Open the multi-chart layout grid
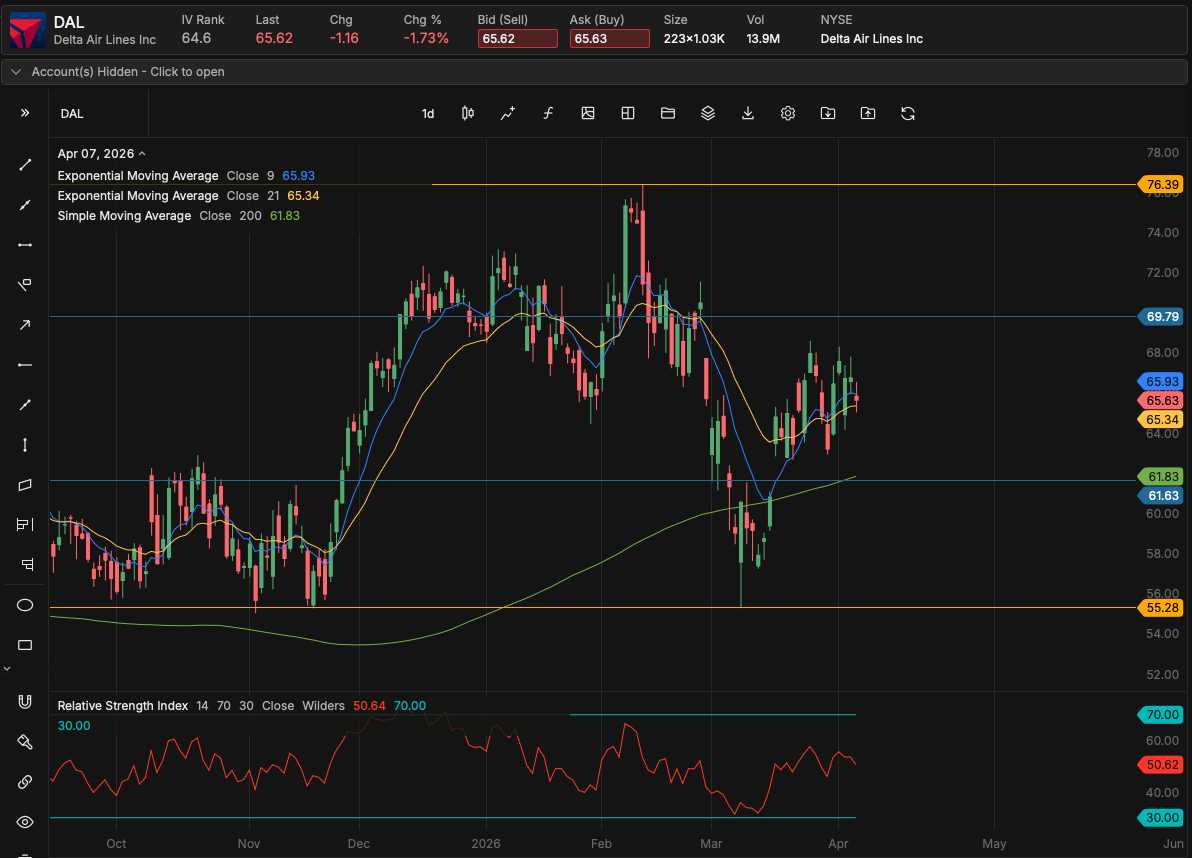This screenshot has height=858, width=1192. (628, 113)
